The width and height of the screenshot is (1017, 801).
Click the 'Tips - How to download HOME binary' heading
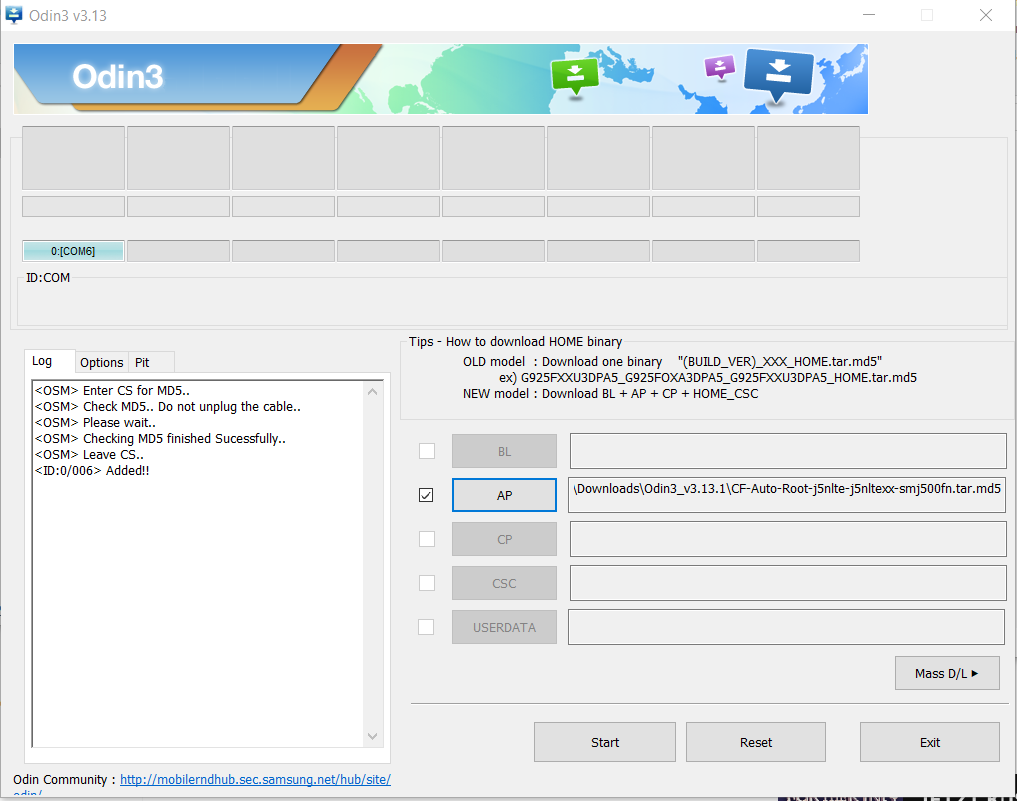[x=515, y=342]
